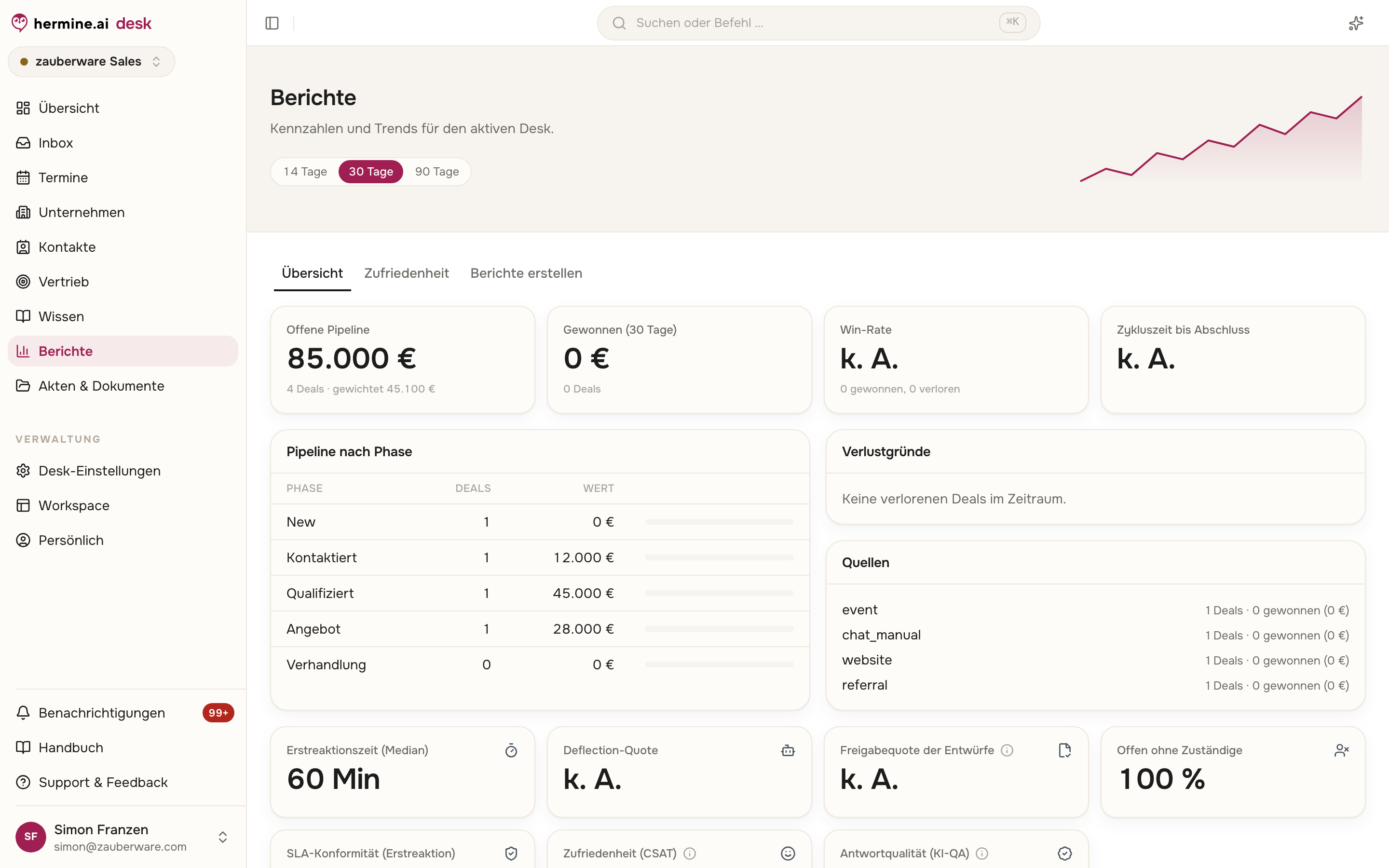Click the check badge icon on Antwortqualität card
Image resolution: width=1389 pixels, height=868 pixels.
pyautogui.click(x=1065, y=854)
